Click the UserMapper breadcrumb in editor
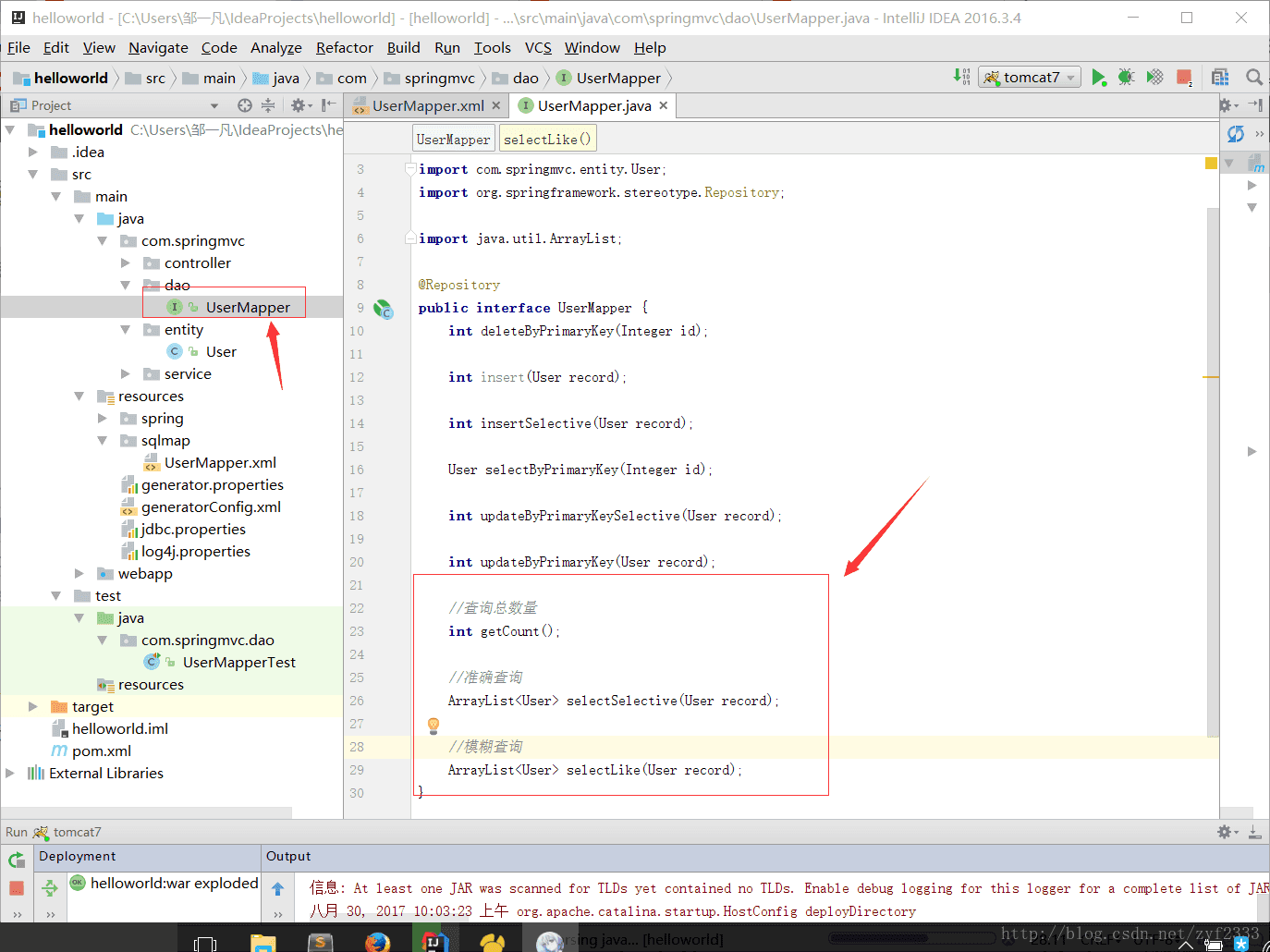The image size is (1270, 952). tap(454, 139)
